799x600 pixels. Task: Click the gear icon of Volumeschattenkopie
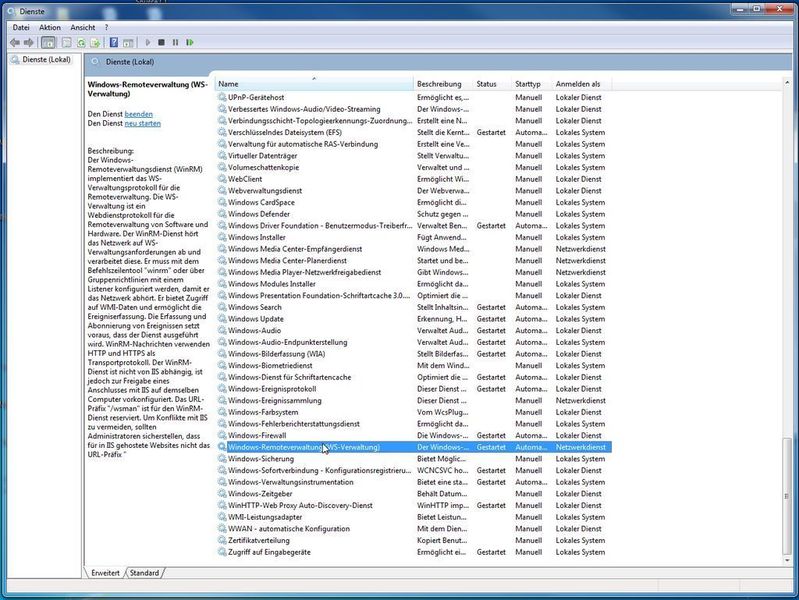(222, 167)
